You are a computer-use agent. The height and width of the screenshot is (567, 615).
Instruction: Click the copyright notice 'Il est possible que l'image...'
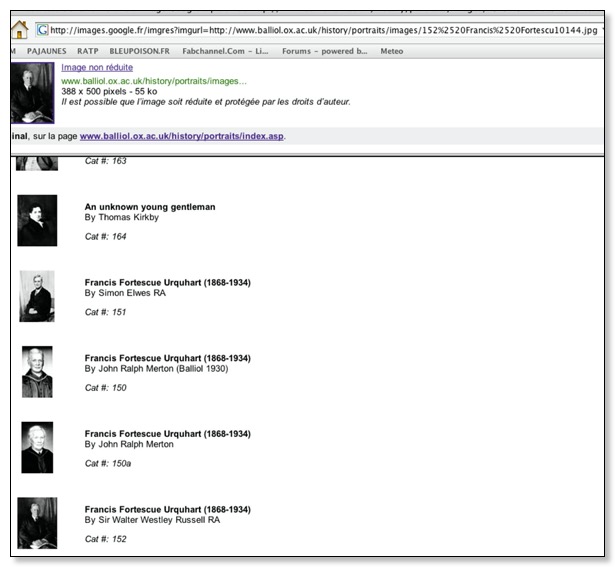tap(206, 102)
